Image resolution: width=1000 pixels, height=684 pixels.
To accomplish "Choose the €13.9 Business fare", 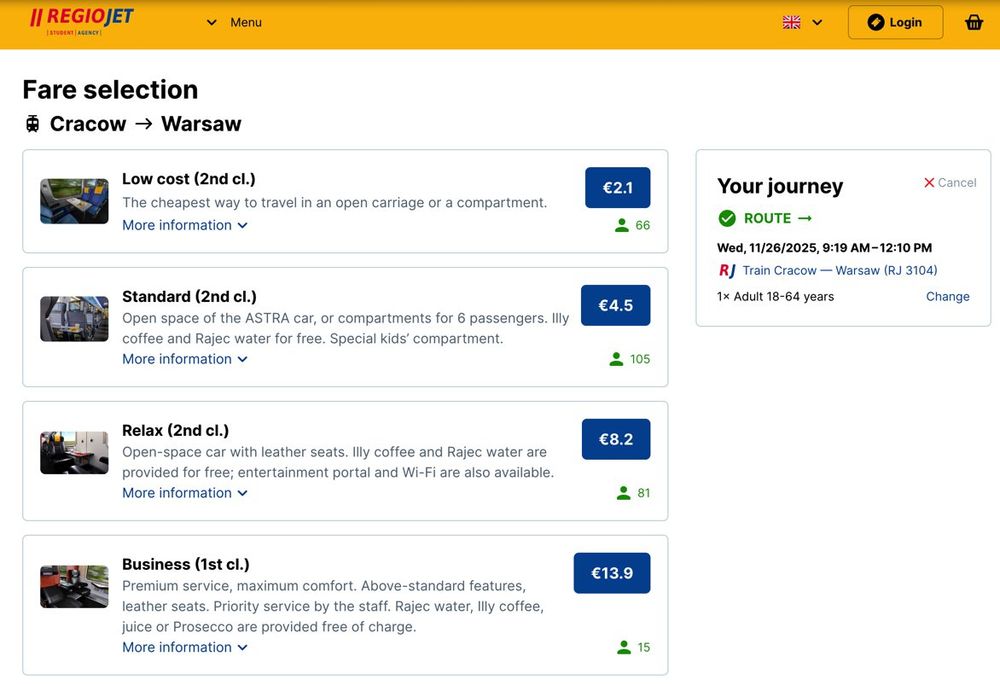I will coord(611,573).
